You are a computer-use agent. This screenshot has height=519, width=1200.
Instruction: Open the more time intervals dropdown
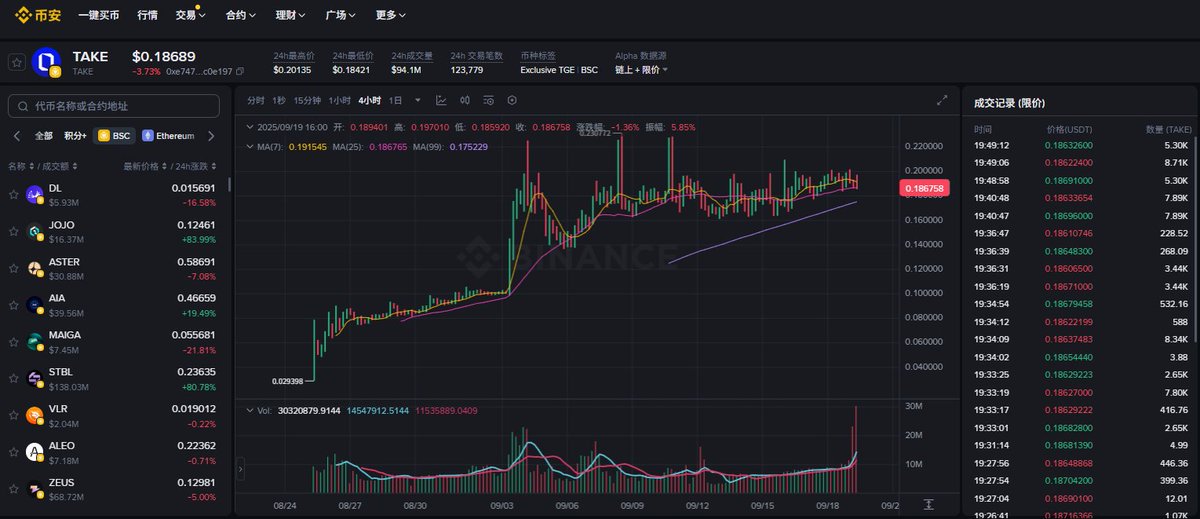pos(418,101)
